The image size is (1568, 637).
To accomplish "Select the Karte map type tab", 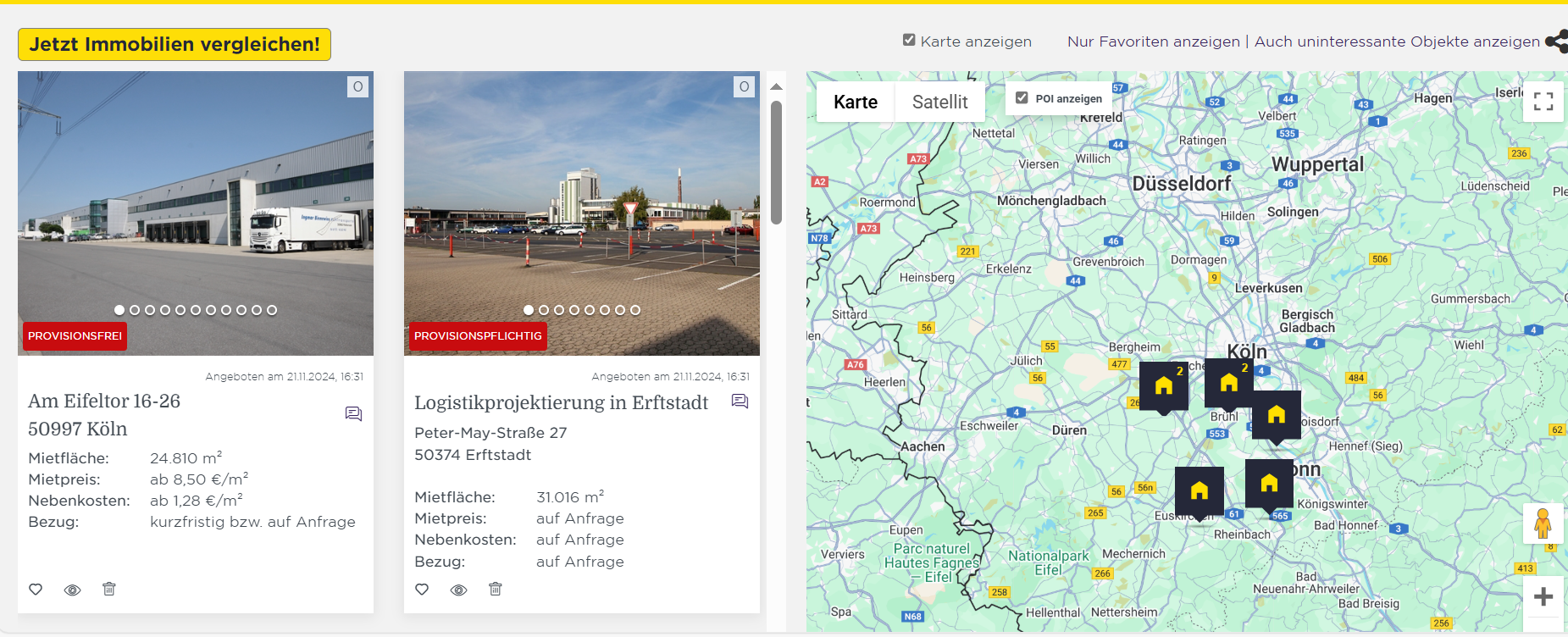I will tap(856, 102).
